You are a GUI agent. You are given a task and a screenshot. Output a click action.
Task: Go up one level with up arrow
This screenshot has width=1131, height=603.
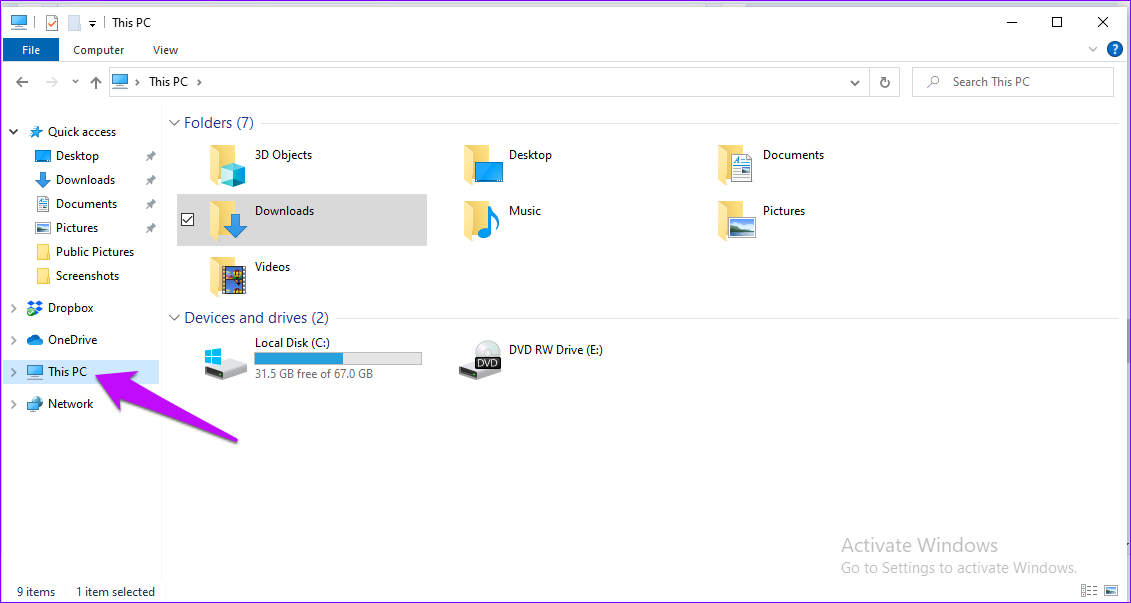(95, 82)
